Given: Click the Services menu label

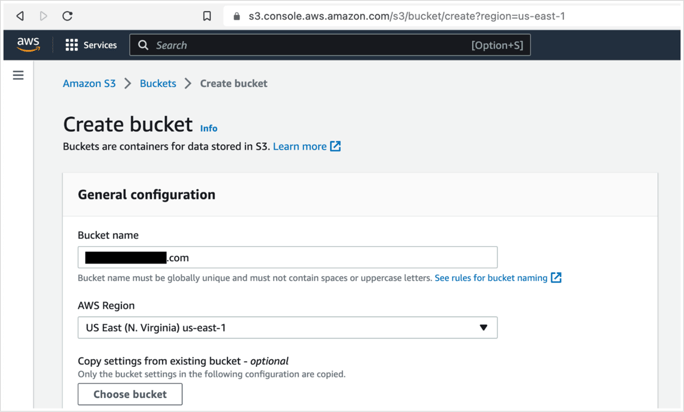Looking at the screenshot, I should tap(100, 45).
